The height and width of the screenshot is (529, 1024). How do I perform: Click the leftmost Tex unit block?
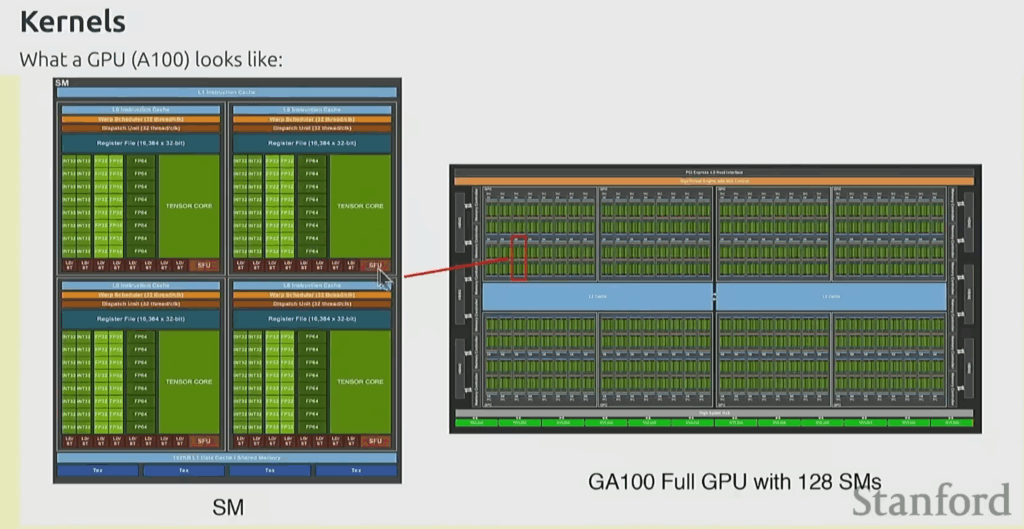tap(98, 470)
